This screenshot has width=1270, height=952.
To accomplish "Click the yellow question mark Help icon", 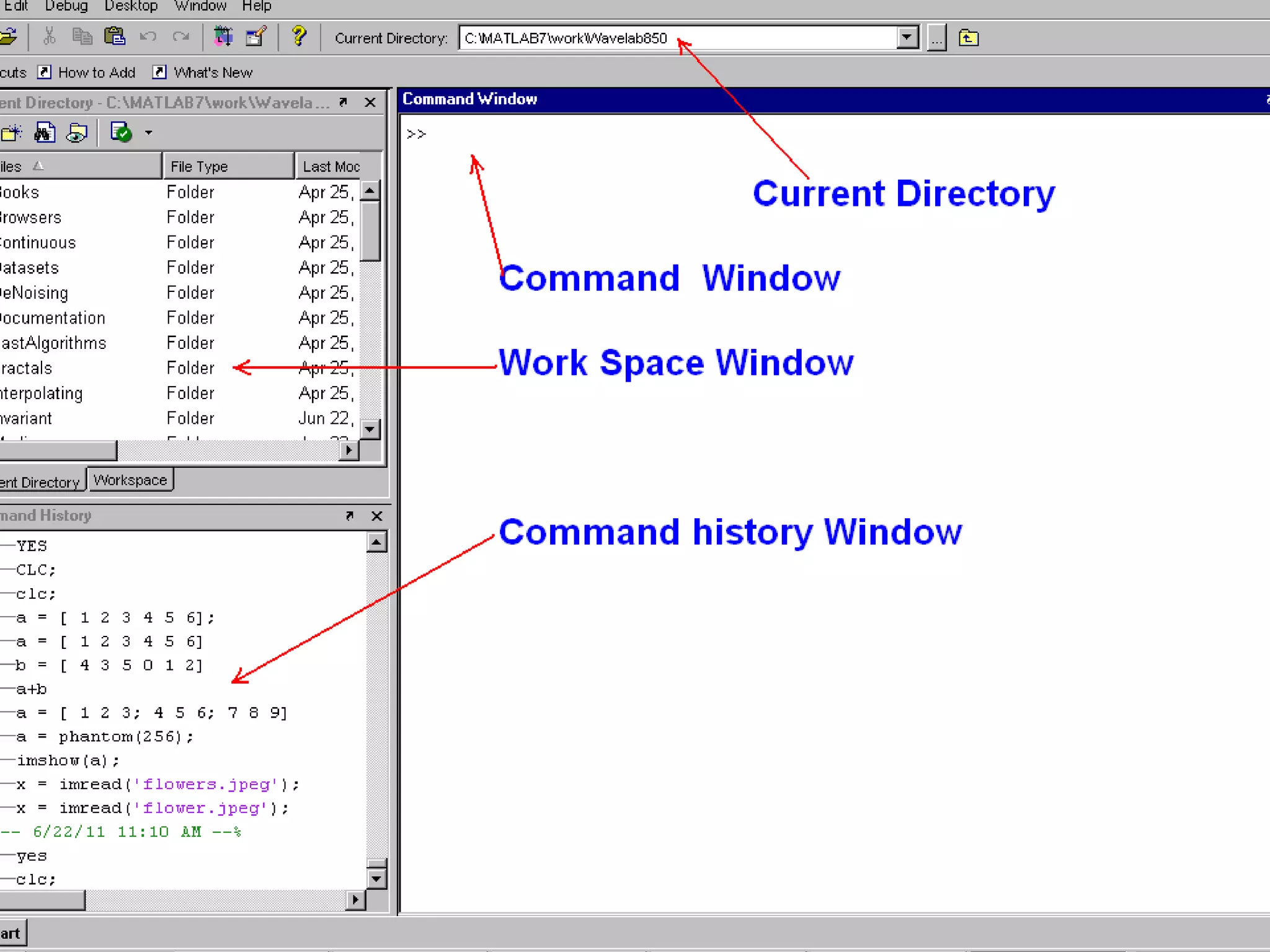I will [299, 37].
